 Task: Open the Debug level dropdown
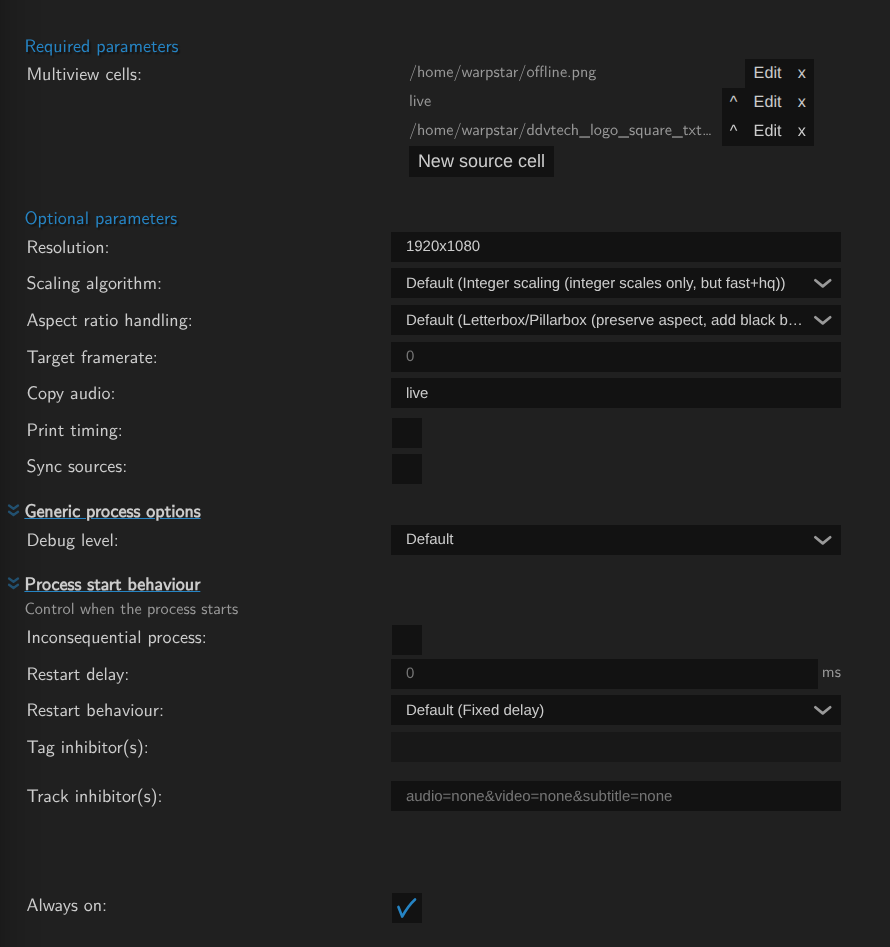615,540
